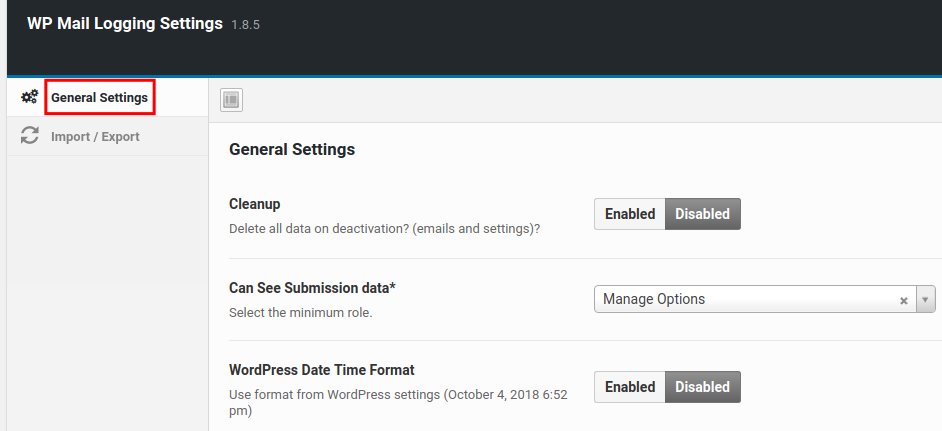Enable WordPress Date Time Format
The width and height of the screenshot is (942, 431).
[630, 387]
